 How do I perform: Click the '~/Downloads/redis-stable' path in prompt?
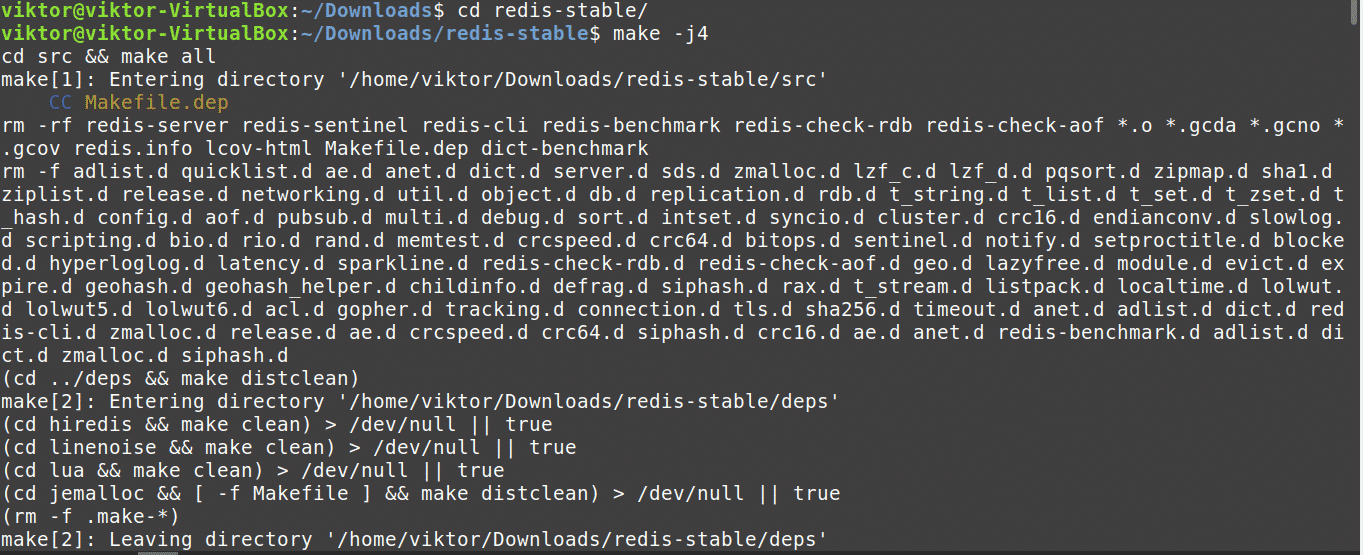(x=444, y=33)
